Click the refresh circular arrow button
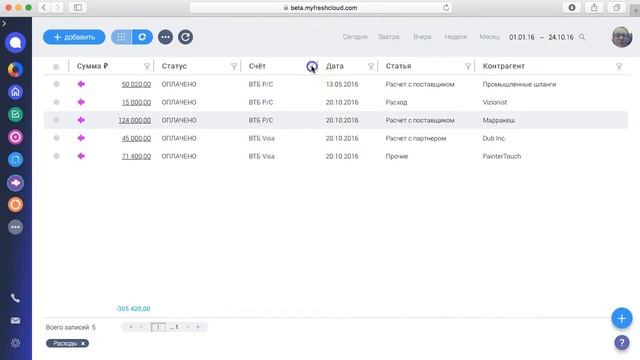Image resolution: width=640 pixels, height=360 pixels. (x=185, y=37)
